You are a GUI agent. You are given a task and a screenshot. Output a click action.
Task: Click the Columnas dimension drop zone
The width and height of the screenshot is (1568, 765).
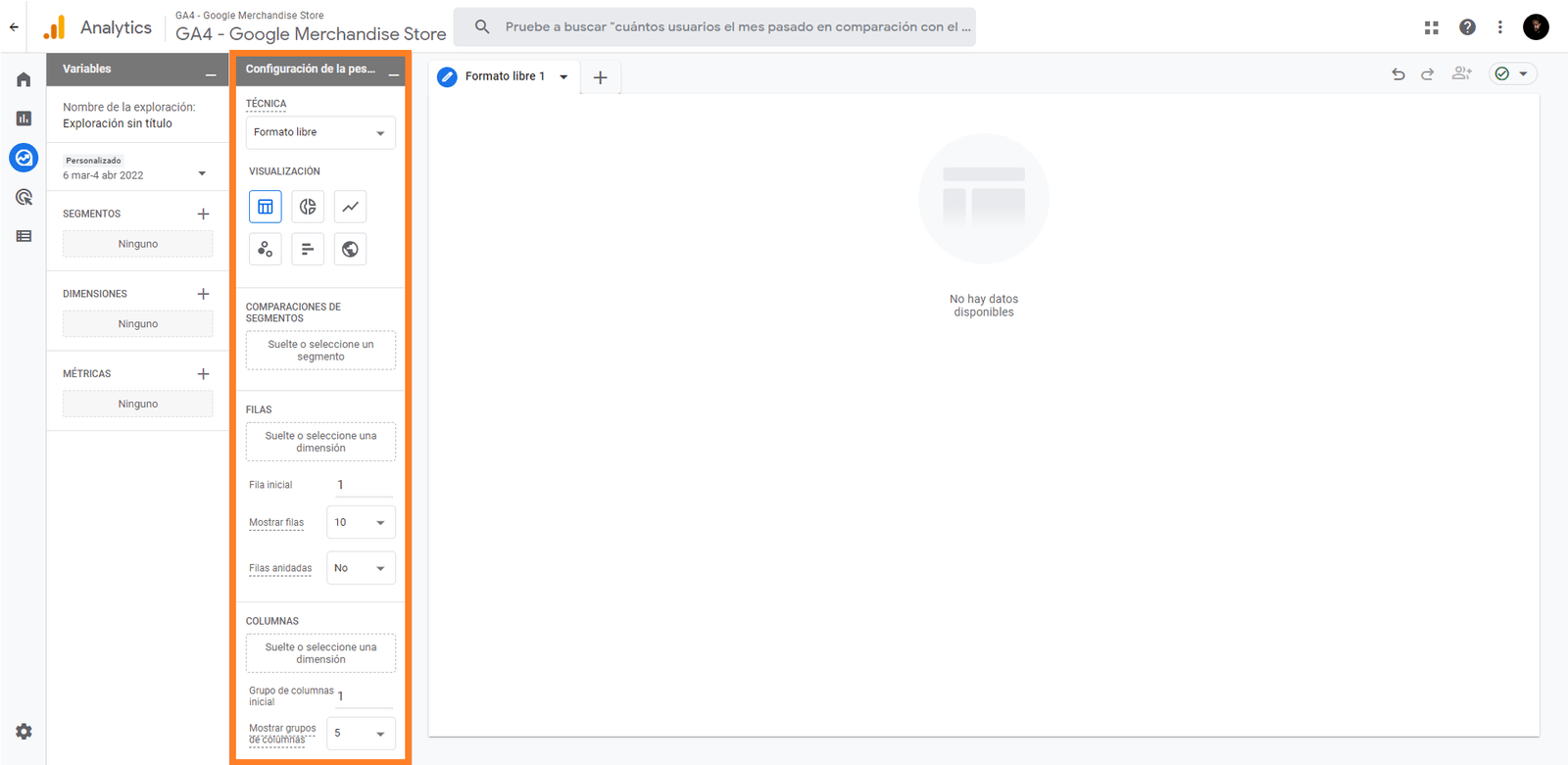tap(320, 653)
